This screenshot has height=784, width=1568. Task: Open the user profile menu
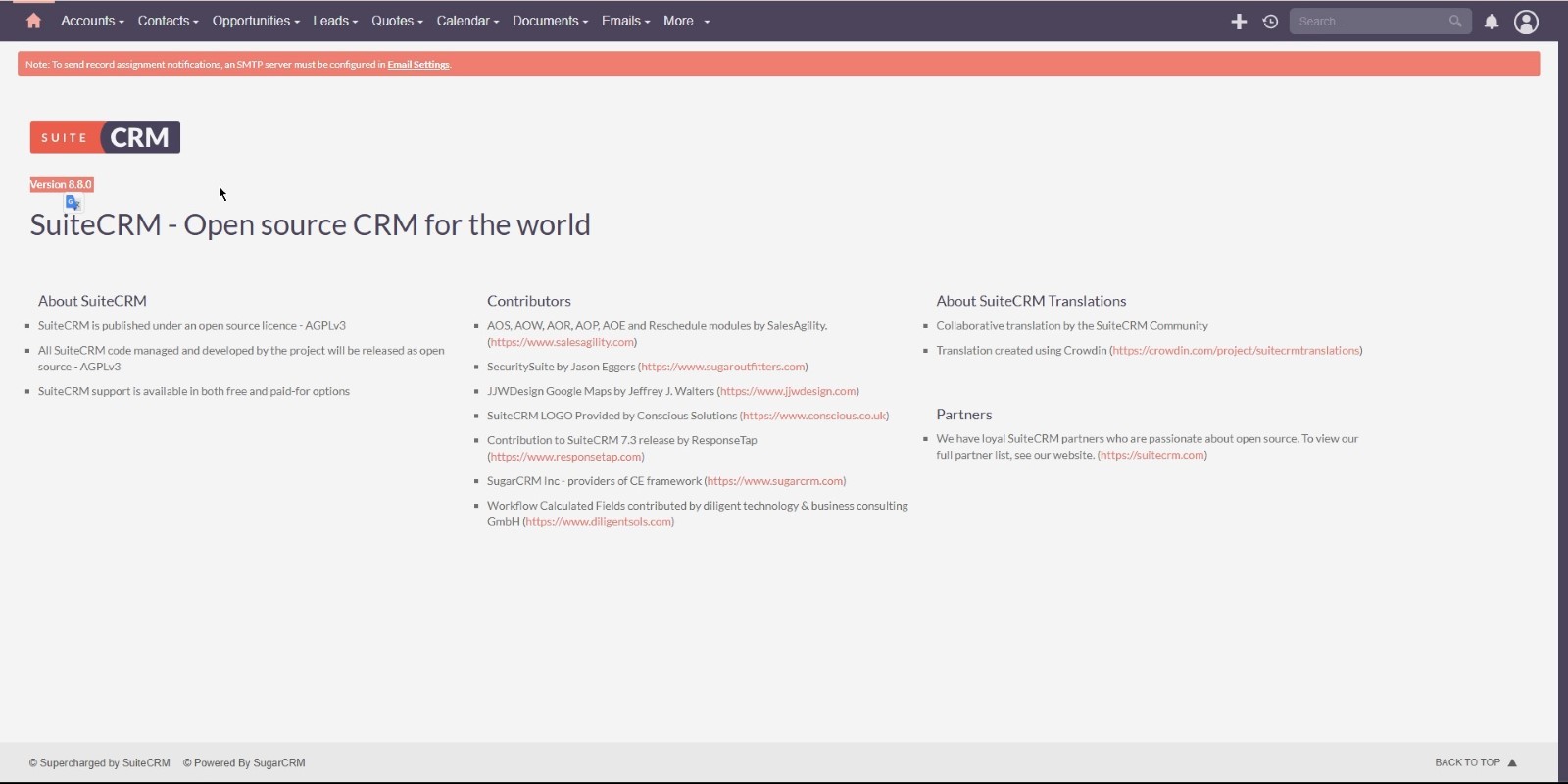(x=1526, y=22)
